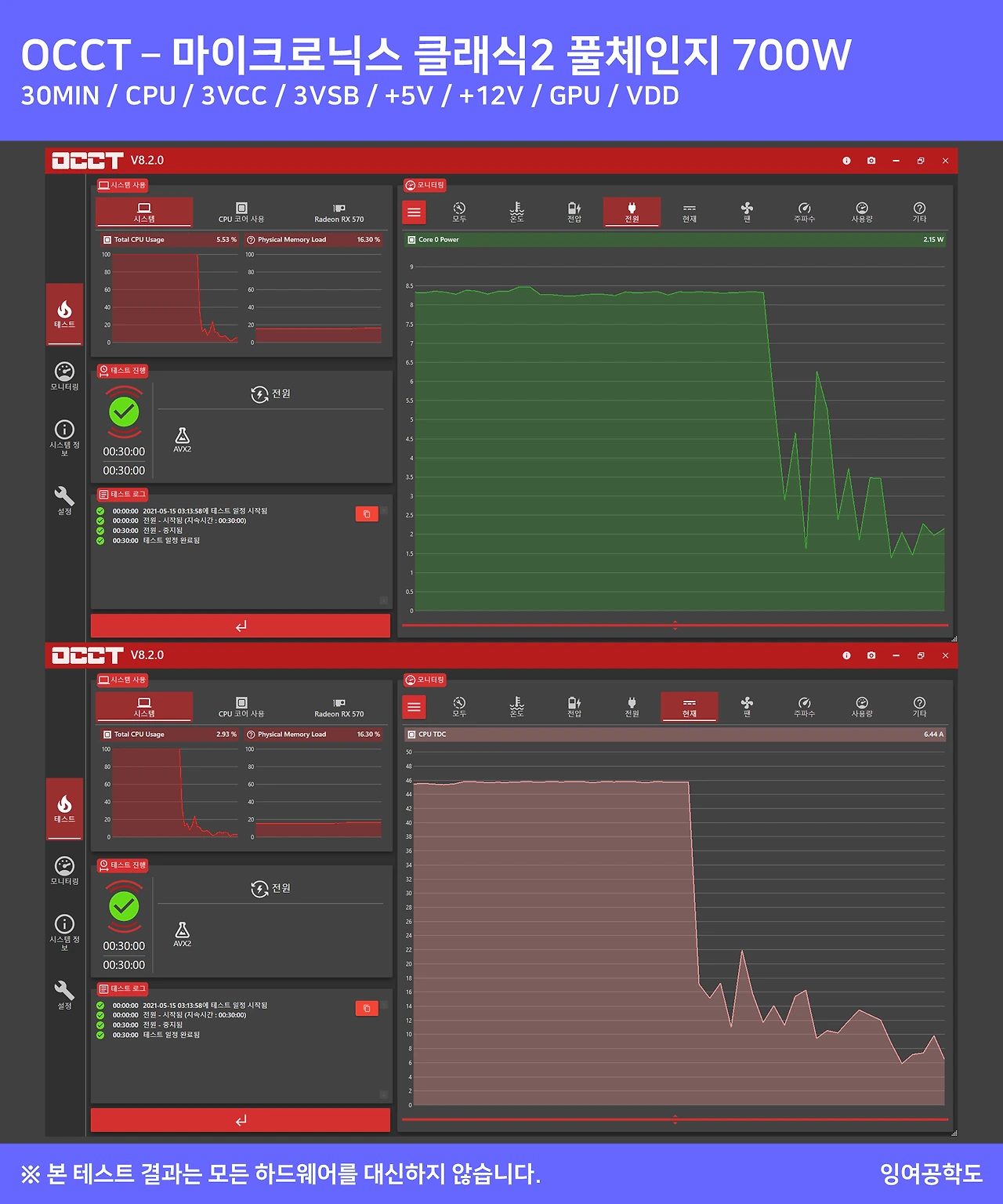This screenshot has width=1003, height=1204.
Task: Toggle the highlighted 현재 view in the bottom window
Action: tap(690, 706)
